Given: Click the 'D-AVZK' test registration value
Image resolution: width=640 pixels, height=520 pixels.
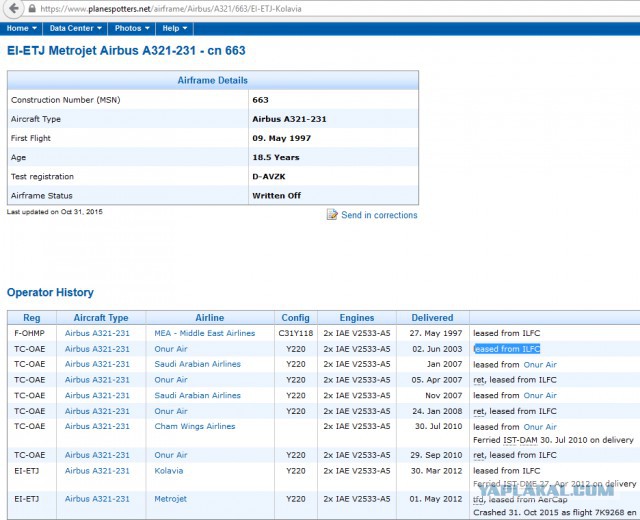Looking at the screenshot, I should (269, 177).
